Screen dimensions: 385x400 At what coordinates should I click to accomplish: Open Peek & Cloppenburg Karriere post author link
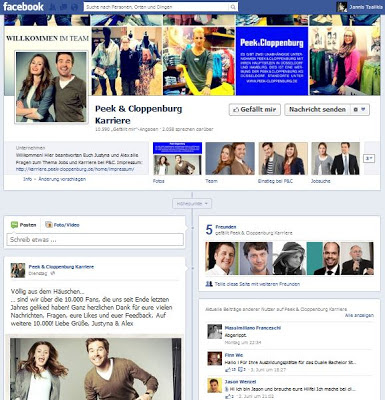(x=61, y=267)
